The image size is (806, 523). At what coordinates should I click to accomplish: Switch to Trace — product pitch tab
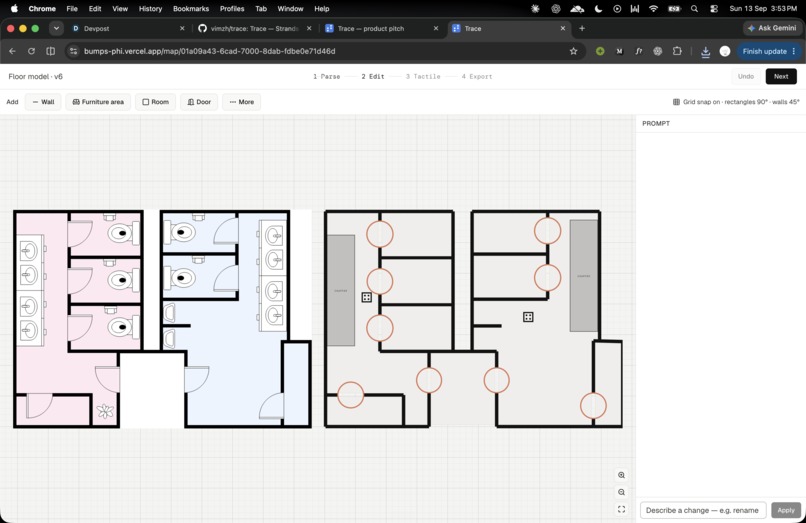(x=382, y=28)
